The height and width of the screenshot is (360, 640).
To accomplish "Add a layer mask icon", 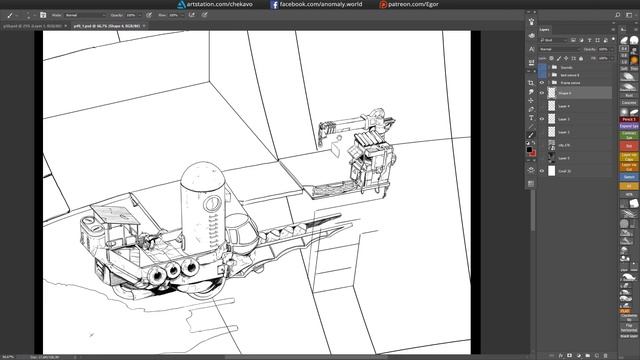I will pyautogui.click(x=569, y=356).
